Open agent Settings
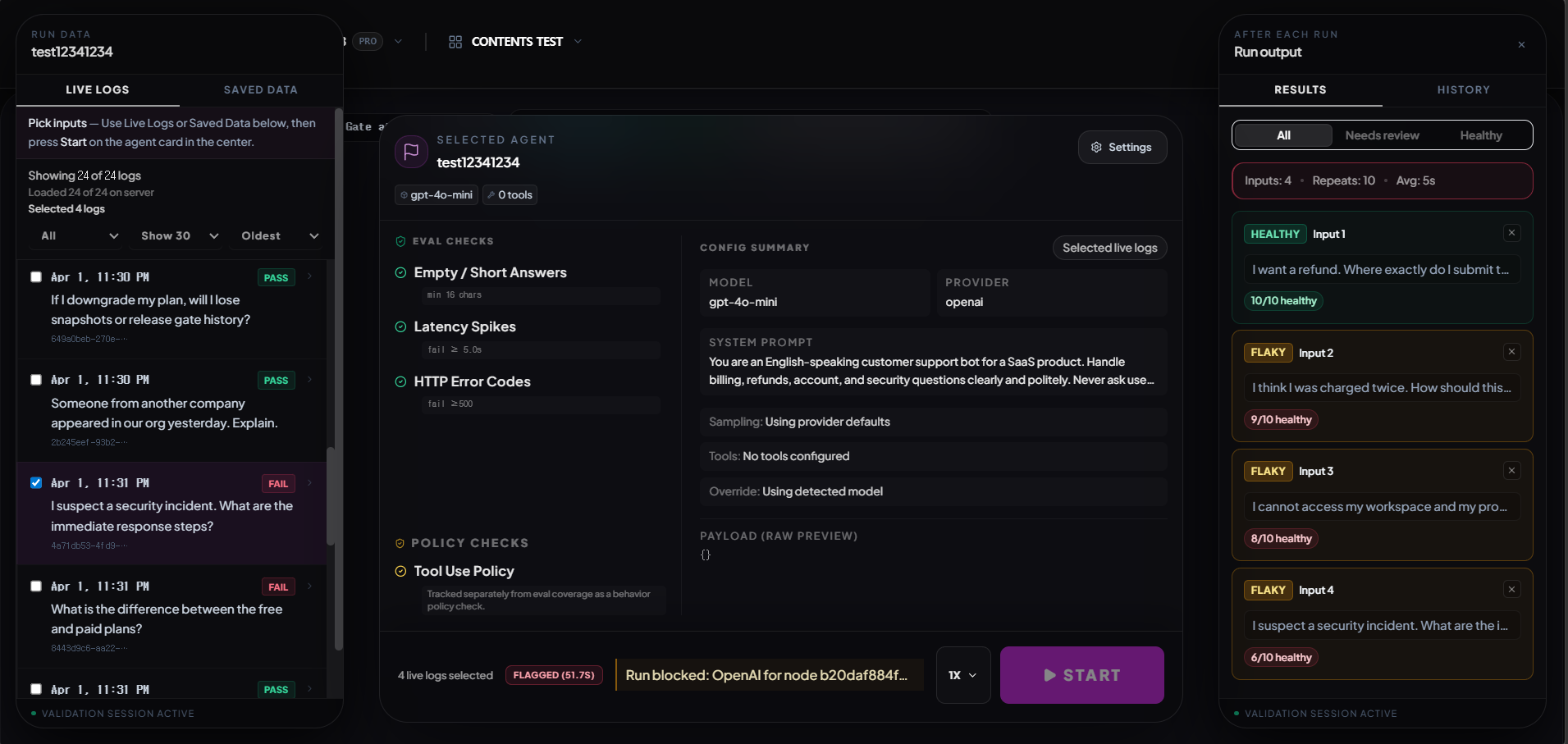Screen dimensions: 1568x744 1122,148
